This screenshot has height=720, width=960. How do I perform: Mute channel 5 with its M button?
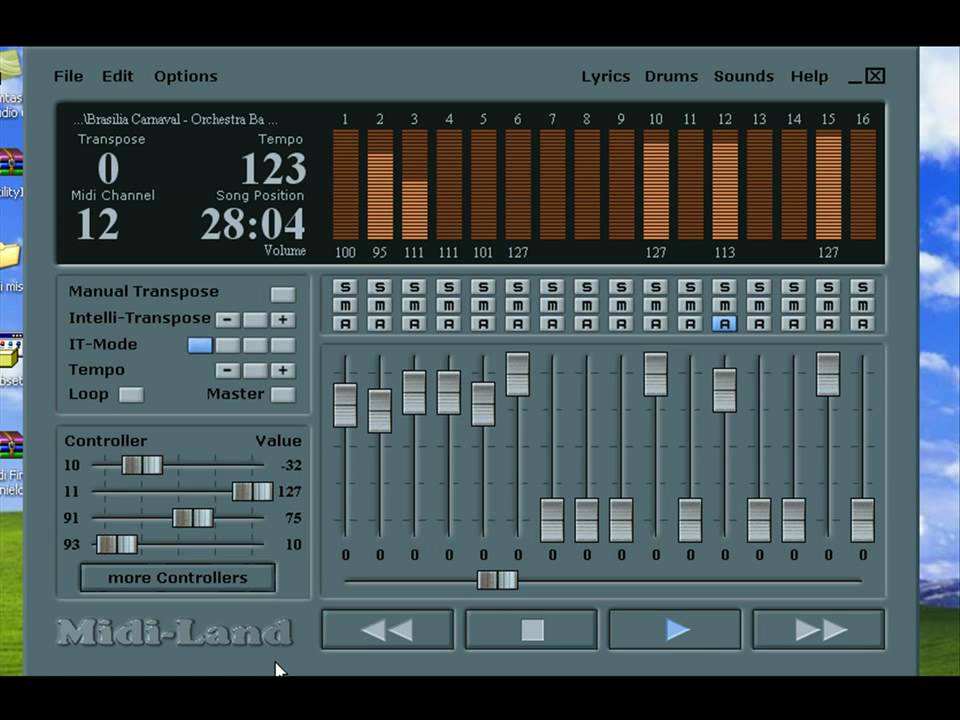[x=483, y=305]
